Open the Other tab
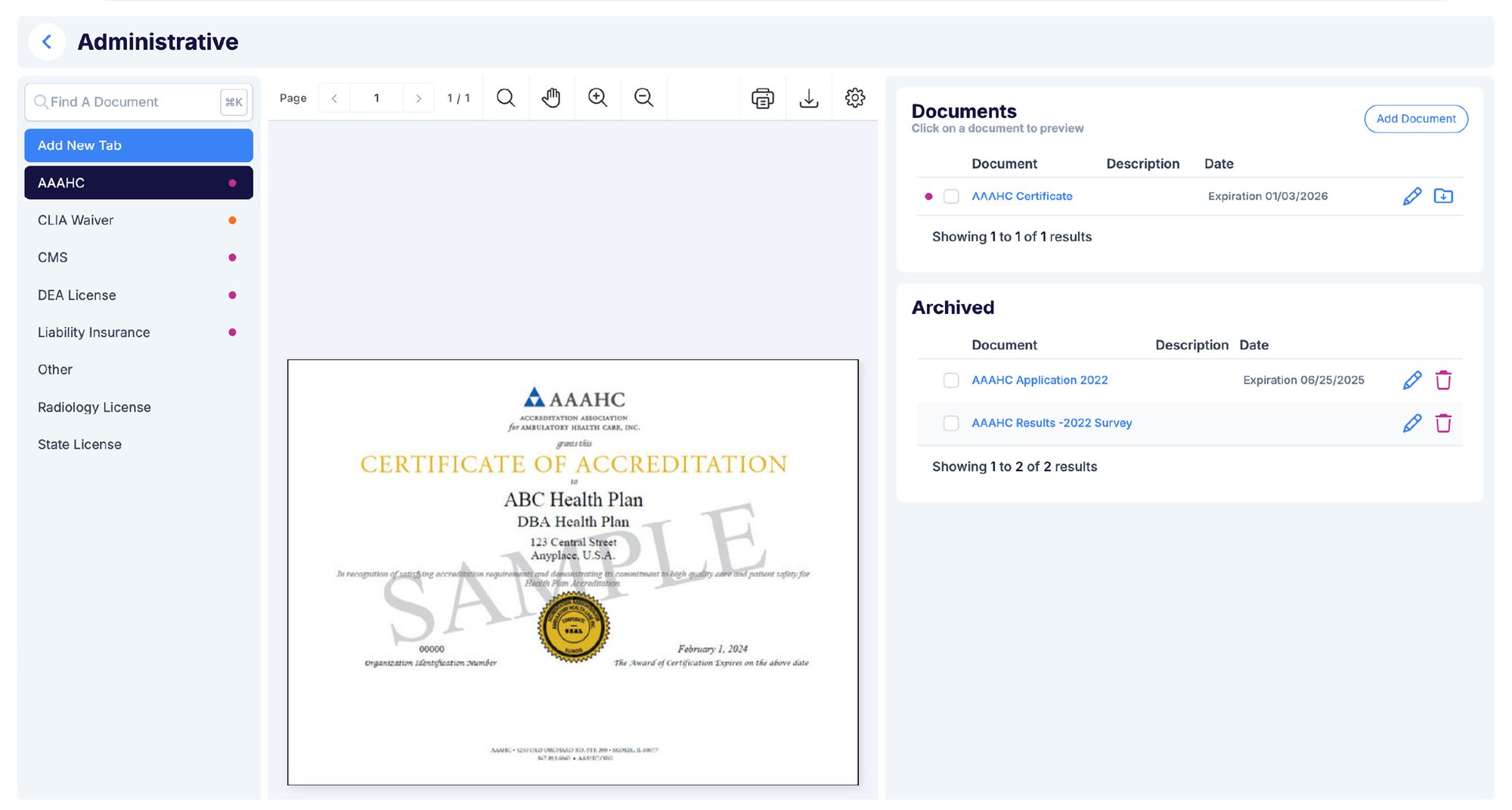 [x=138, y=370]
